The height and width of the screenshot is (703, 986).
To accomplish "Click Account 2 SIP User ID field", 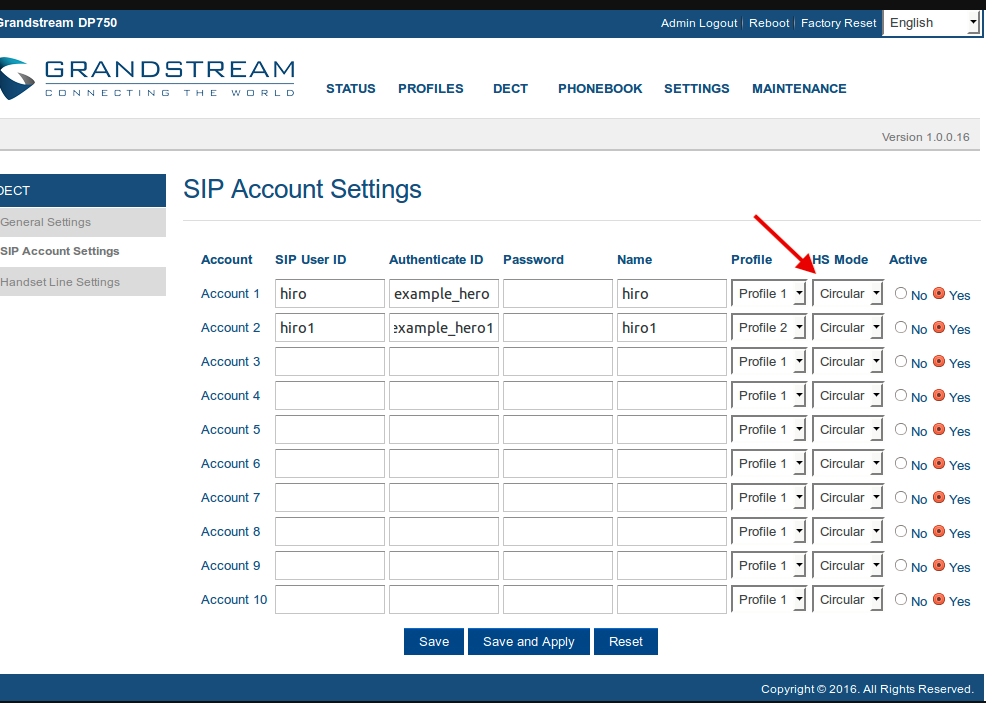I will click(330, 328).
